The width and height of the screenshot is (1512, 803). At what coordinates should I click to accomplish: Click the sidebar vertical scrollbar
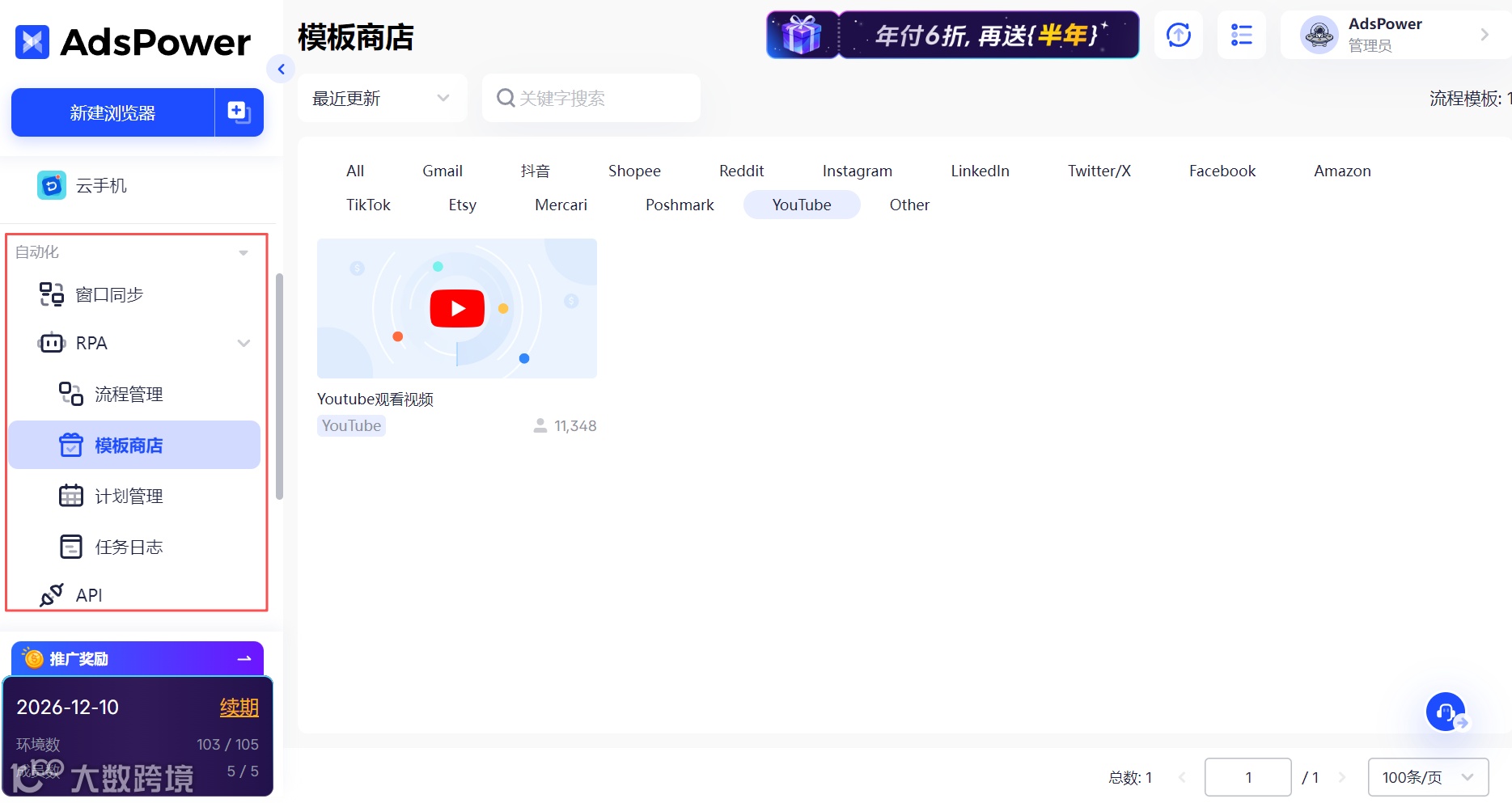coord(280,387)
